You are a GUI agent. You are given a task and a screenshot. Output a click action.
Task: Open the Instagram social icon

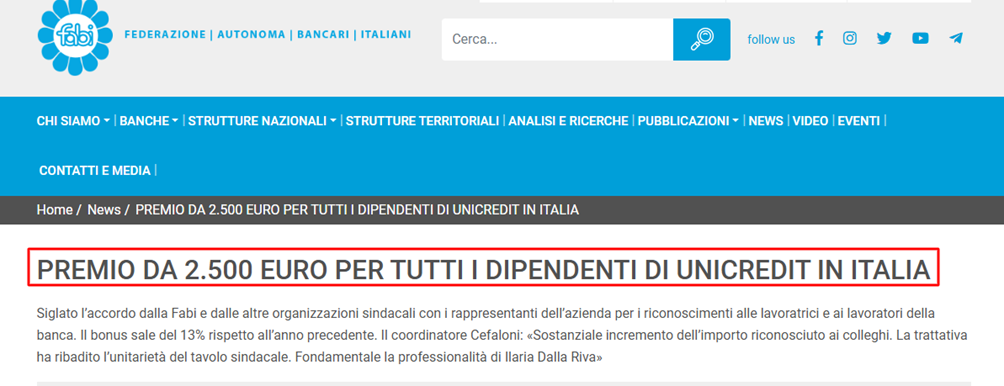point(850,38)
